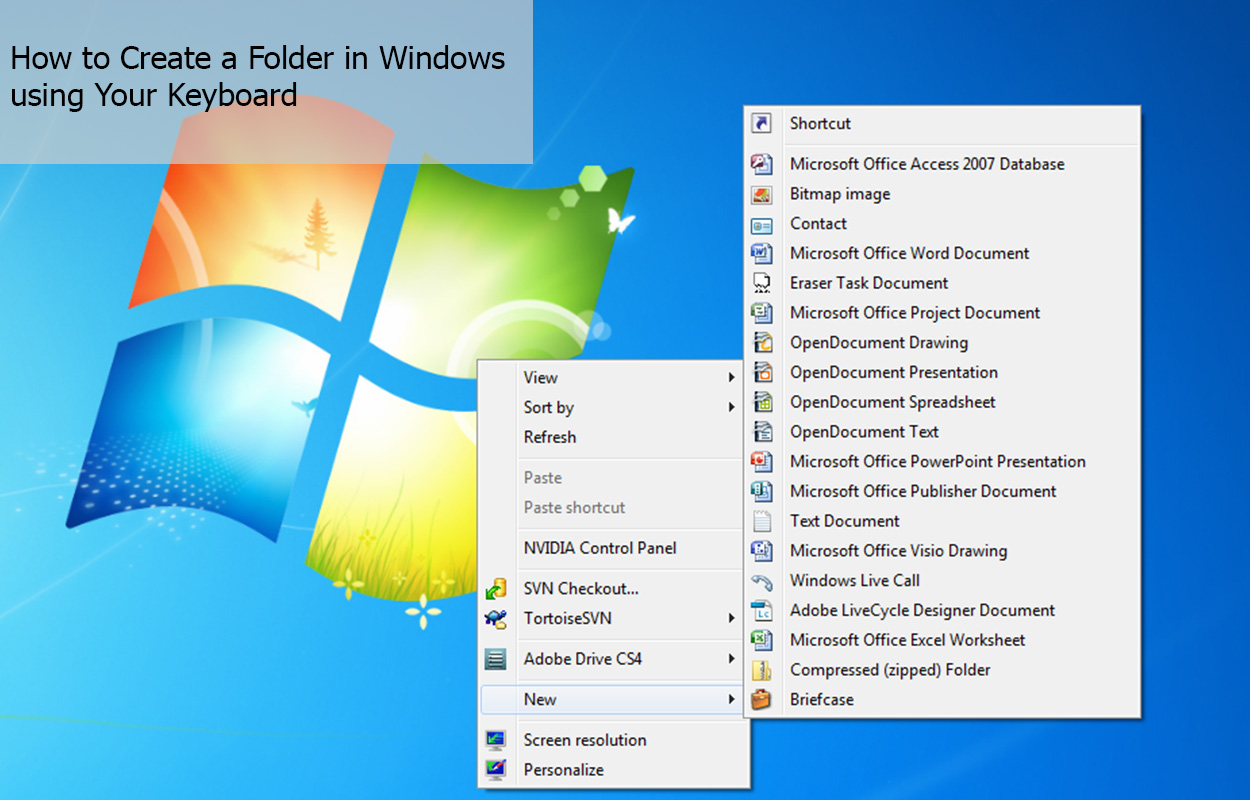Expand the Adobe Drive CS4 submenu arrow
1250x800 pixels.
[x=732, y=659]
